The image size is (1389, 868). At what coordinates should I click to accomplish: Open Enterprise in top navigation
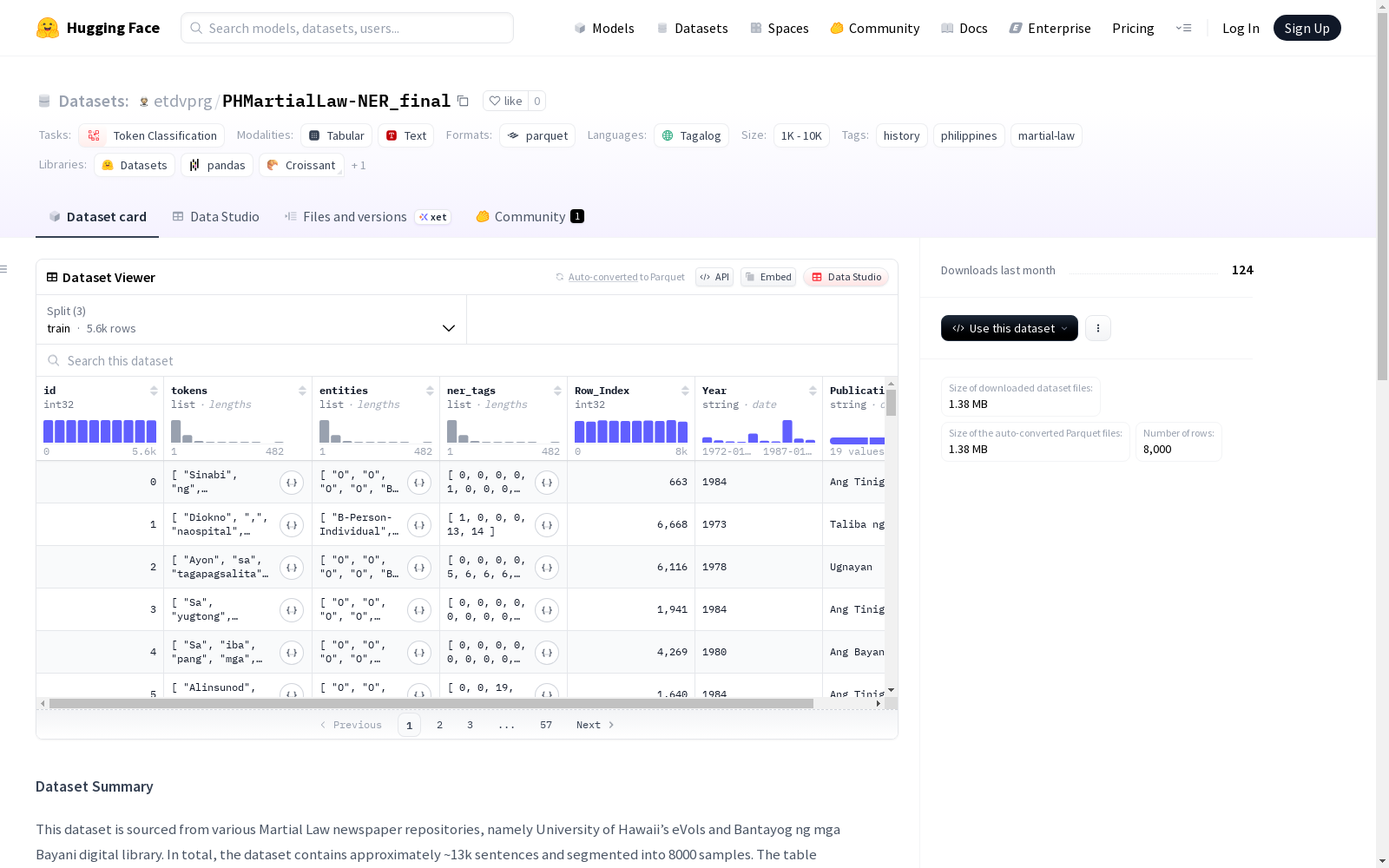(x=1050, y=28)
